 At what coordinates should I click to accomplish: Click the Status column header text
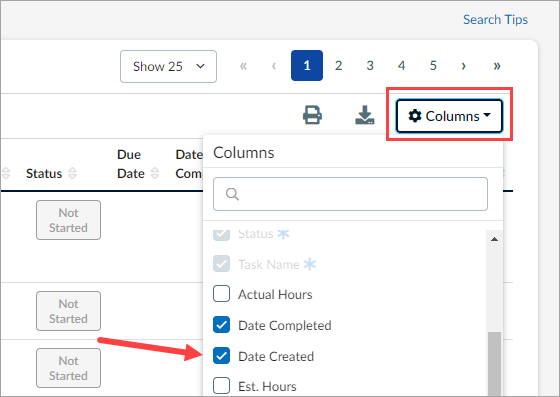point(44,174)
